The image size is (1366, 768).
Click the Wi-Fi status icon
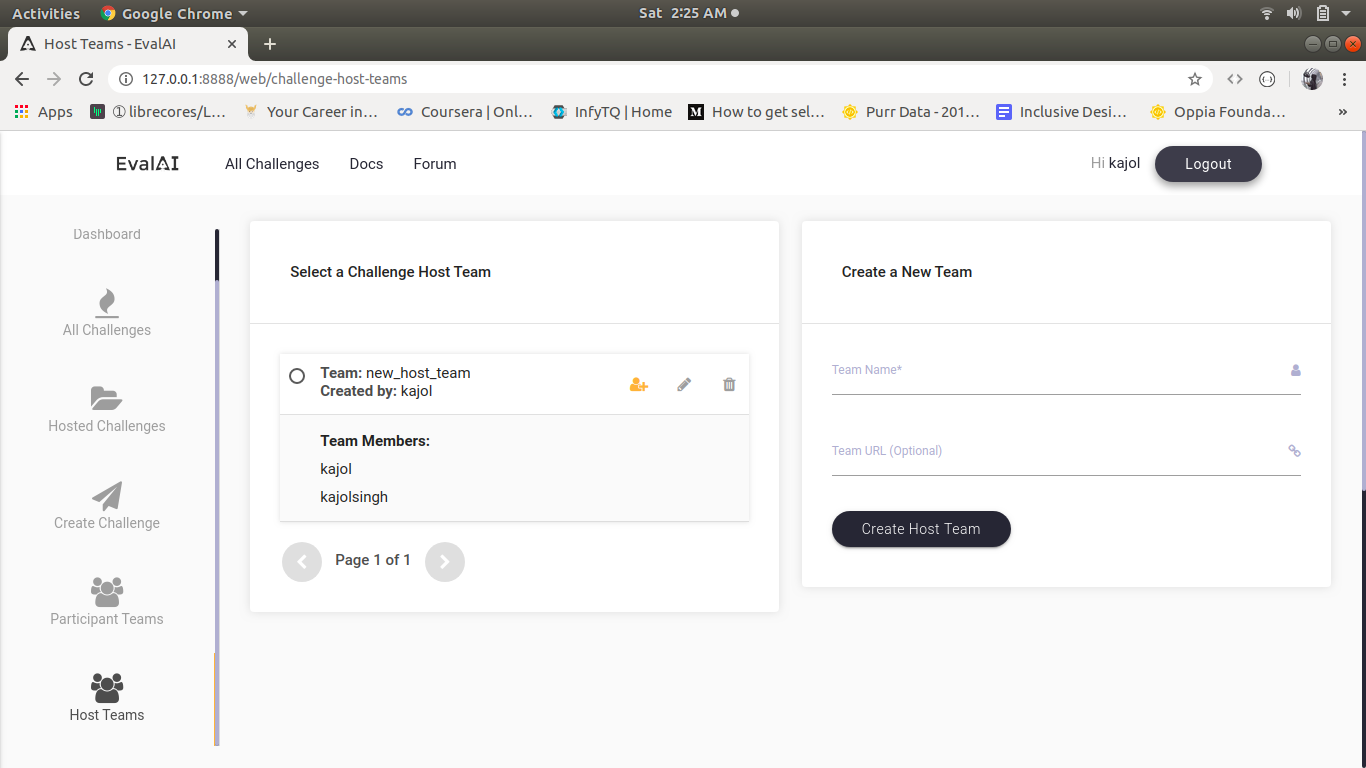point(1267,14)
